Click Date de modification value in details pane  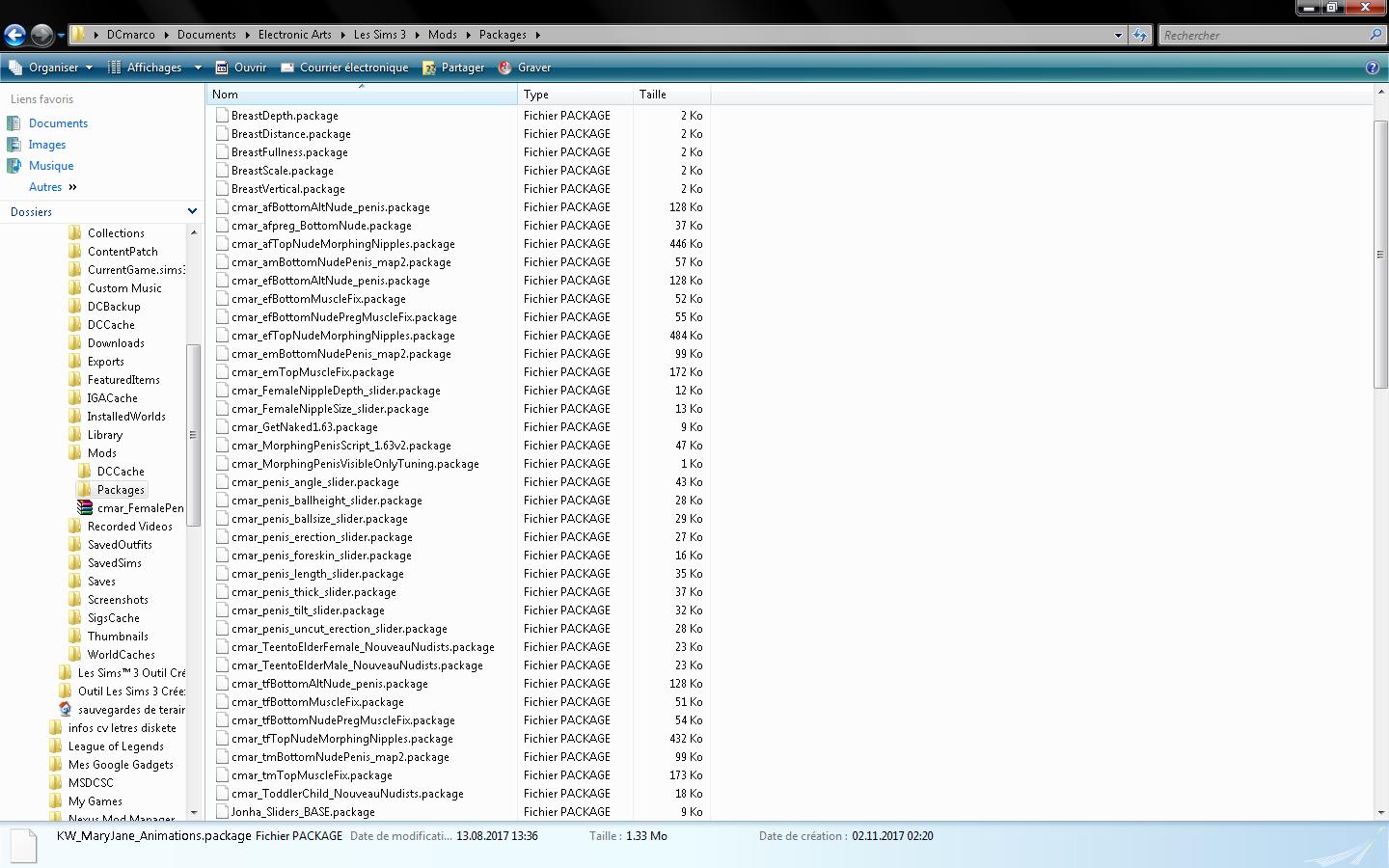click(497, 836)
